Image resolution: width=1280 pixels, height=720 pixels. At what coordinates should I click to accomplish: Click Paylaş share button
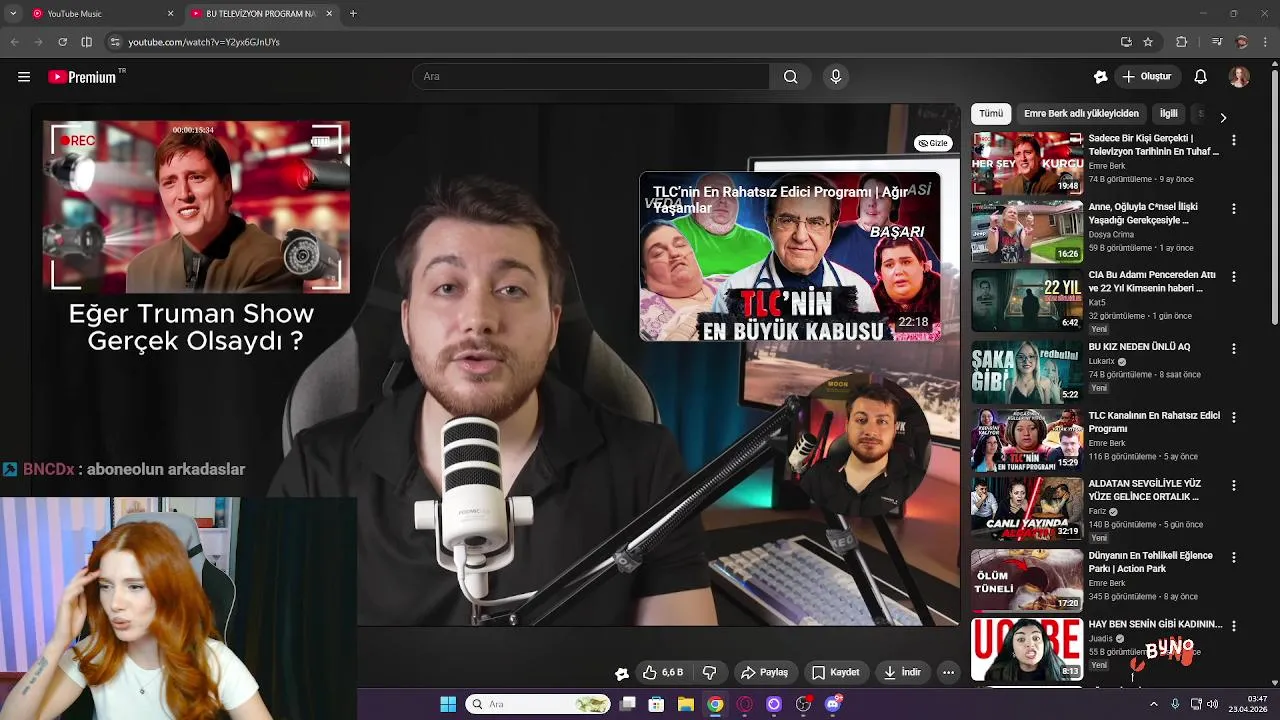pyautogui.click(x=765, y=672)
